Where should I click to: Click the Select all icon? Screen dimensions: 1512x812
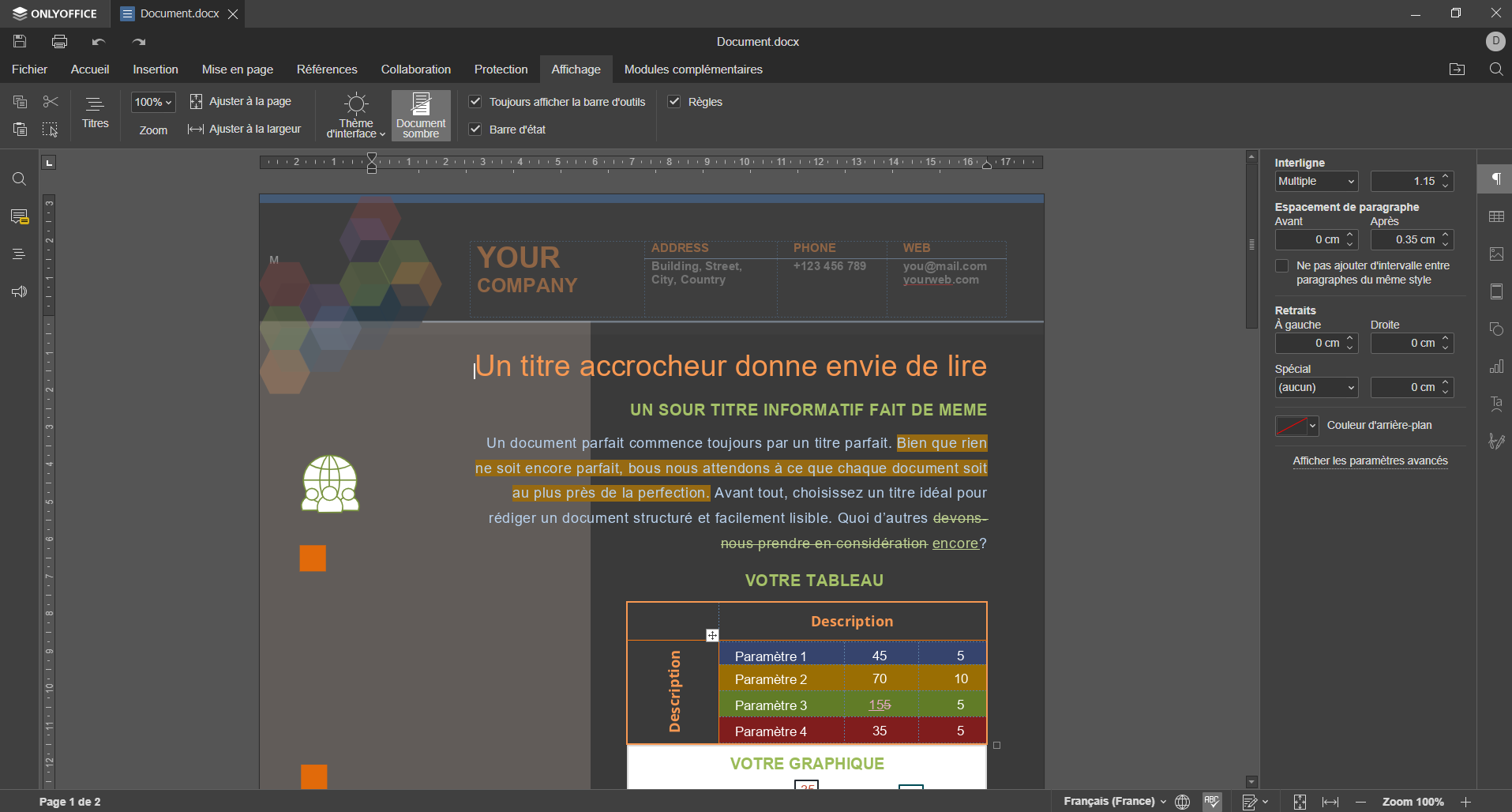click(x=51, y=129)
